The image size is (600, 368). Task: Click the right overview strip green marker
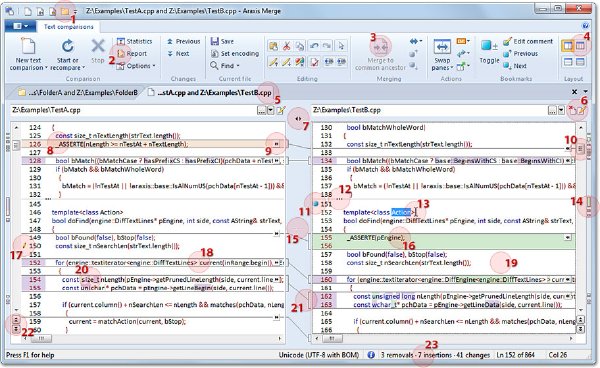pyautogui.click(x=589, y=202)
